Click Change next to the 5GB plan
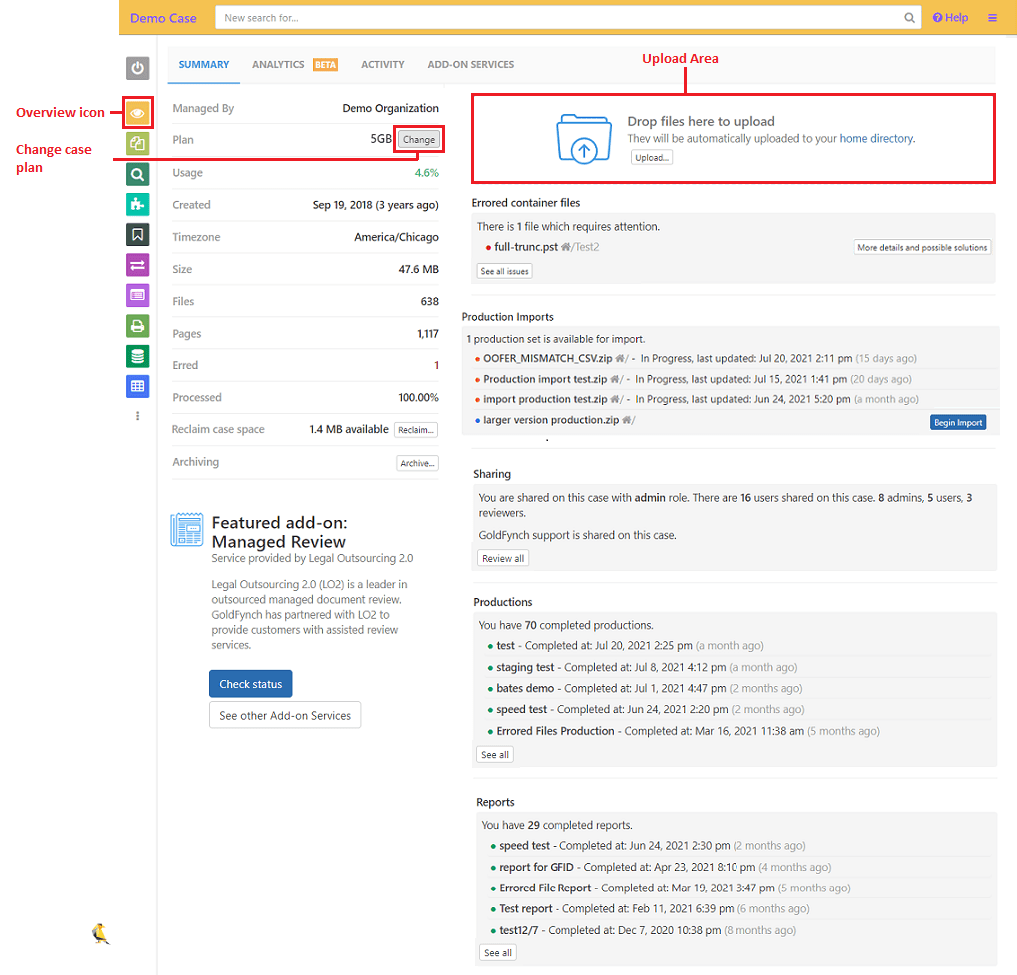 click(418, 139)
